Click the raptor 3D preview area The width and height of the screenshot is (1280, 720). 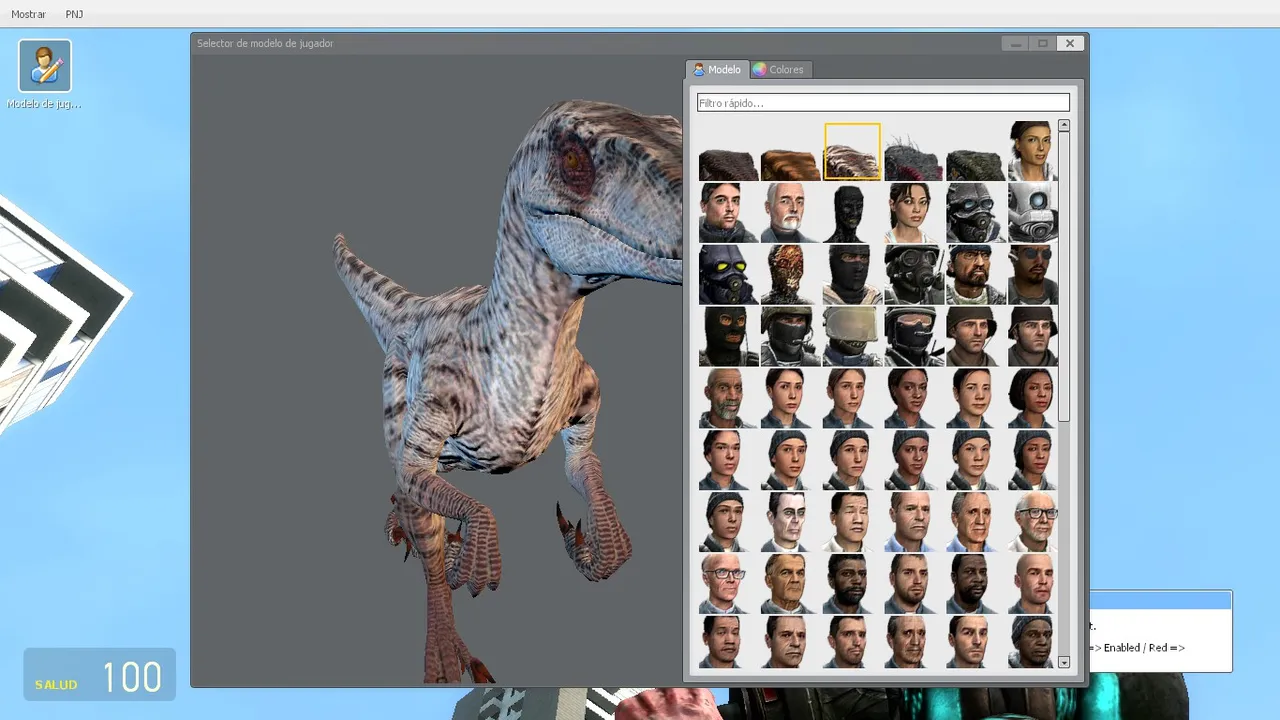(x=437, y=370)
